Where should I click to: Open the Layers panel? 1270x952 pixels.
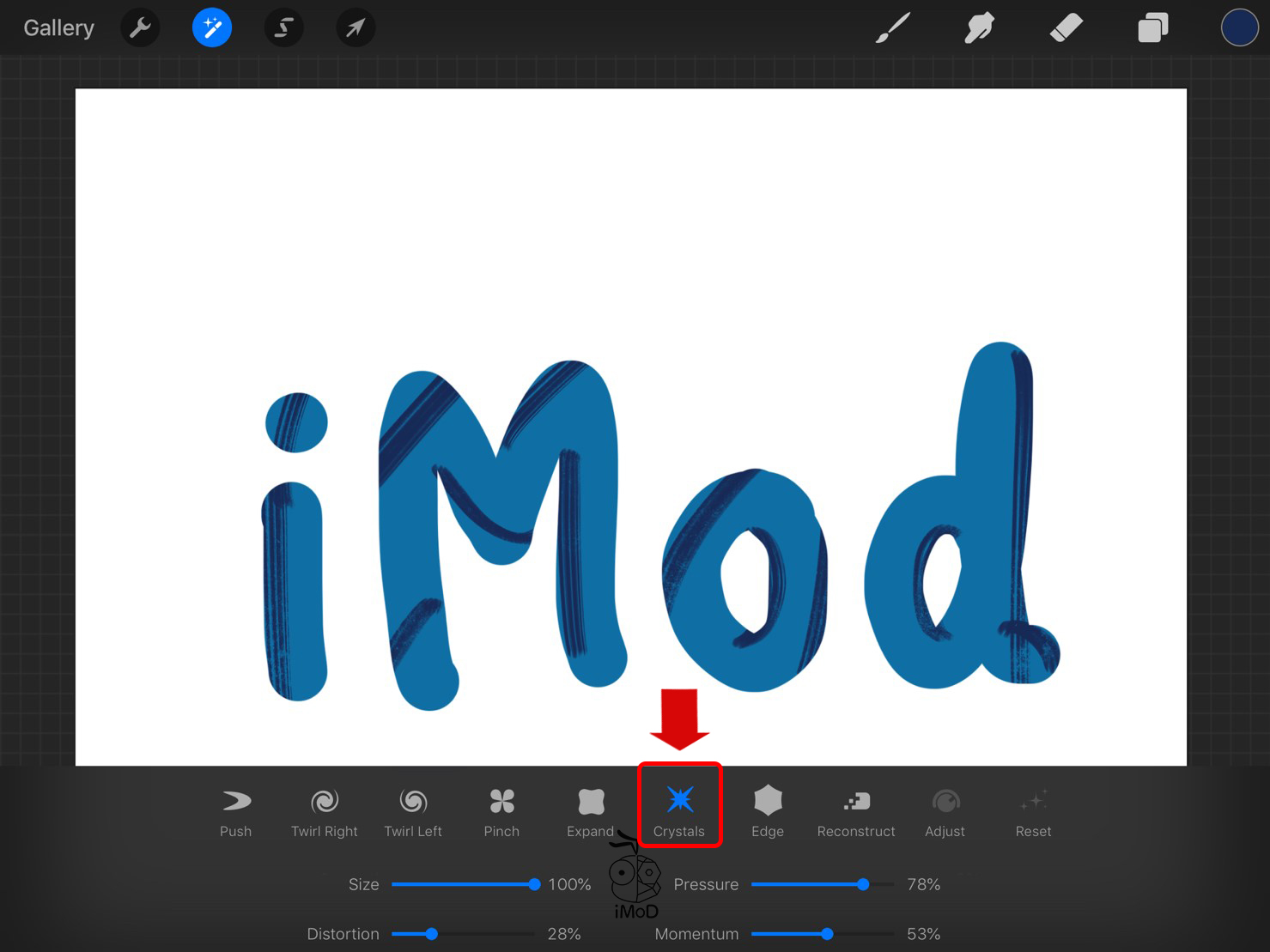tap(1152, 27)
